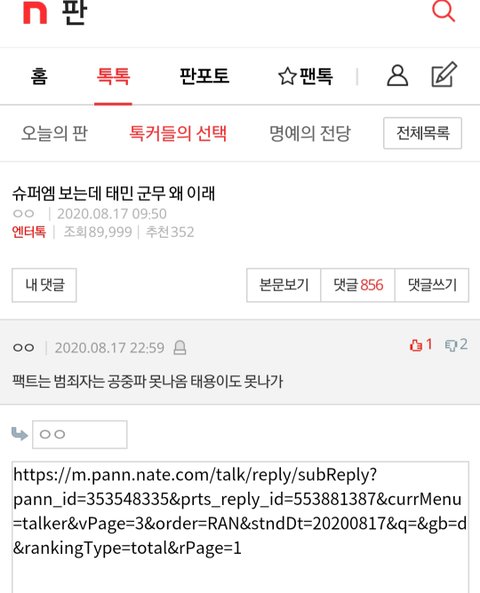
Task: Switch to 오늘의 판 section
Action: [x=54, y=133]
